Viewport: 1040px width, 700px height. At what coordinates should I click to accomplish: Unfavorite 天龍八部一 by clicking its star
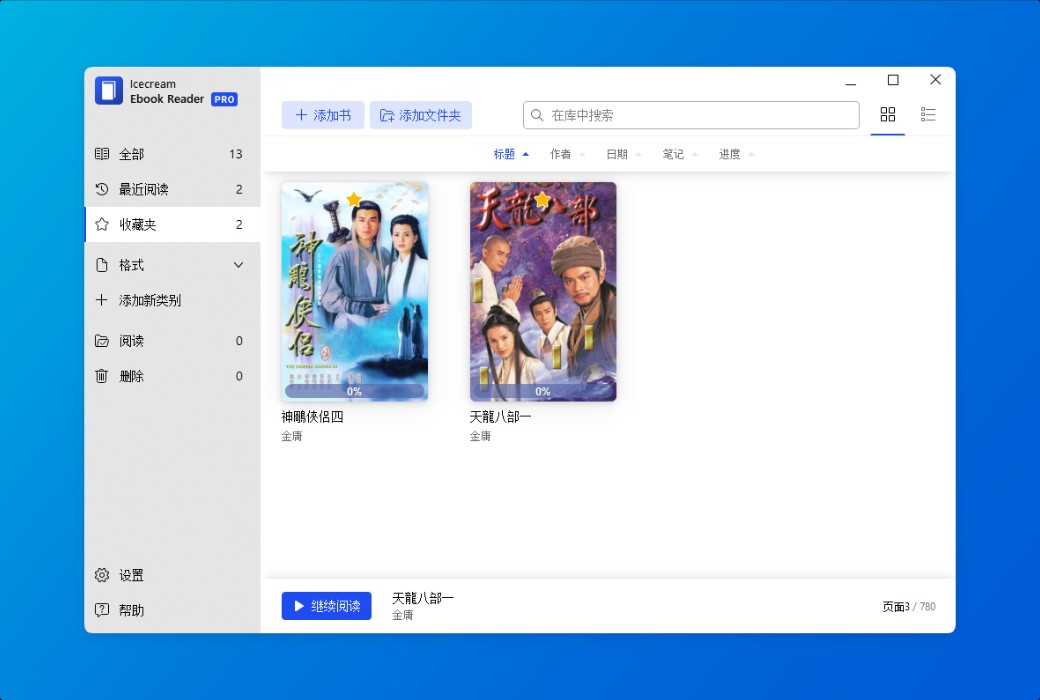tap(541, 200)
